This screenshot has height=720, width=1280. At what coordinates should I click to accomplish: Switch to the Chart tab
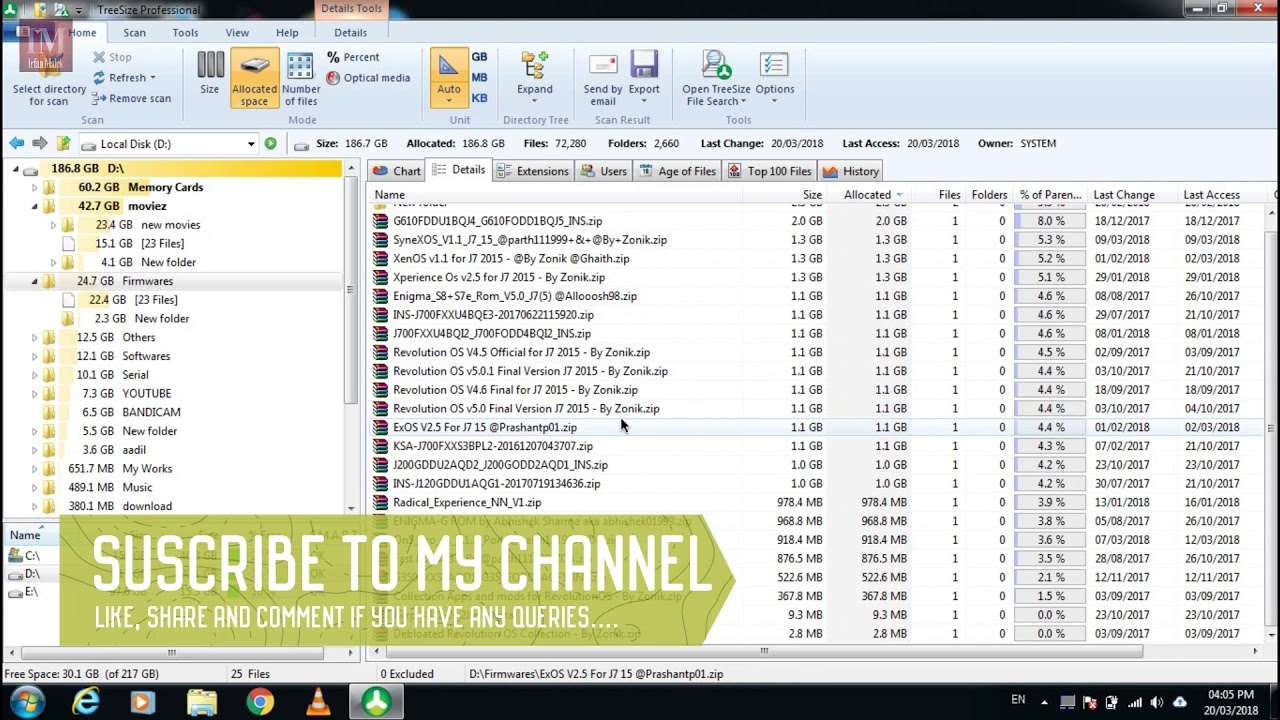[396, 171]
